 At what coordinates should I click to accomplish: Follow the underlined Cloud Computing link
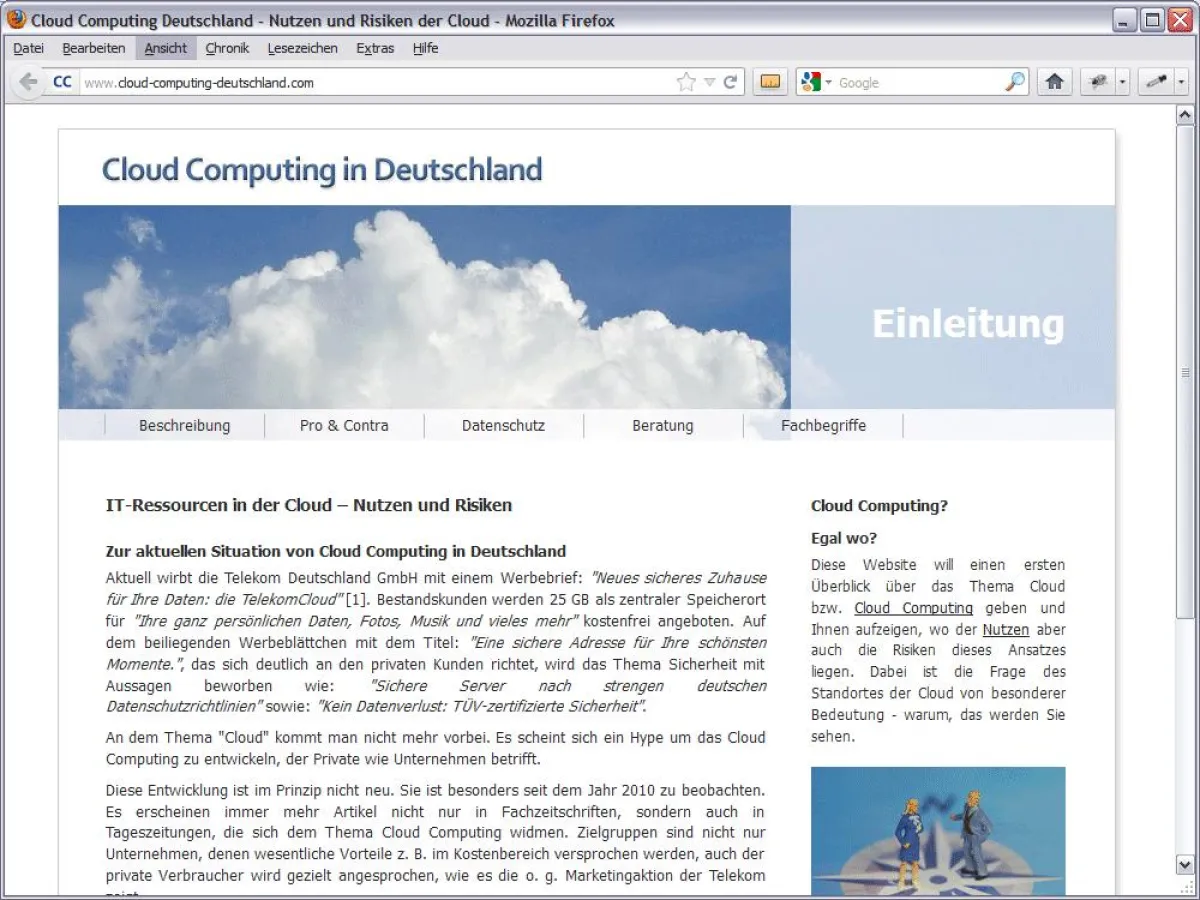tap(914, 608)
